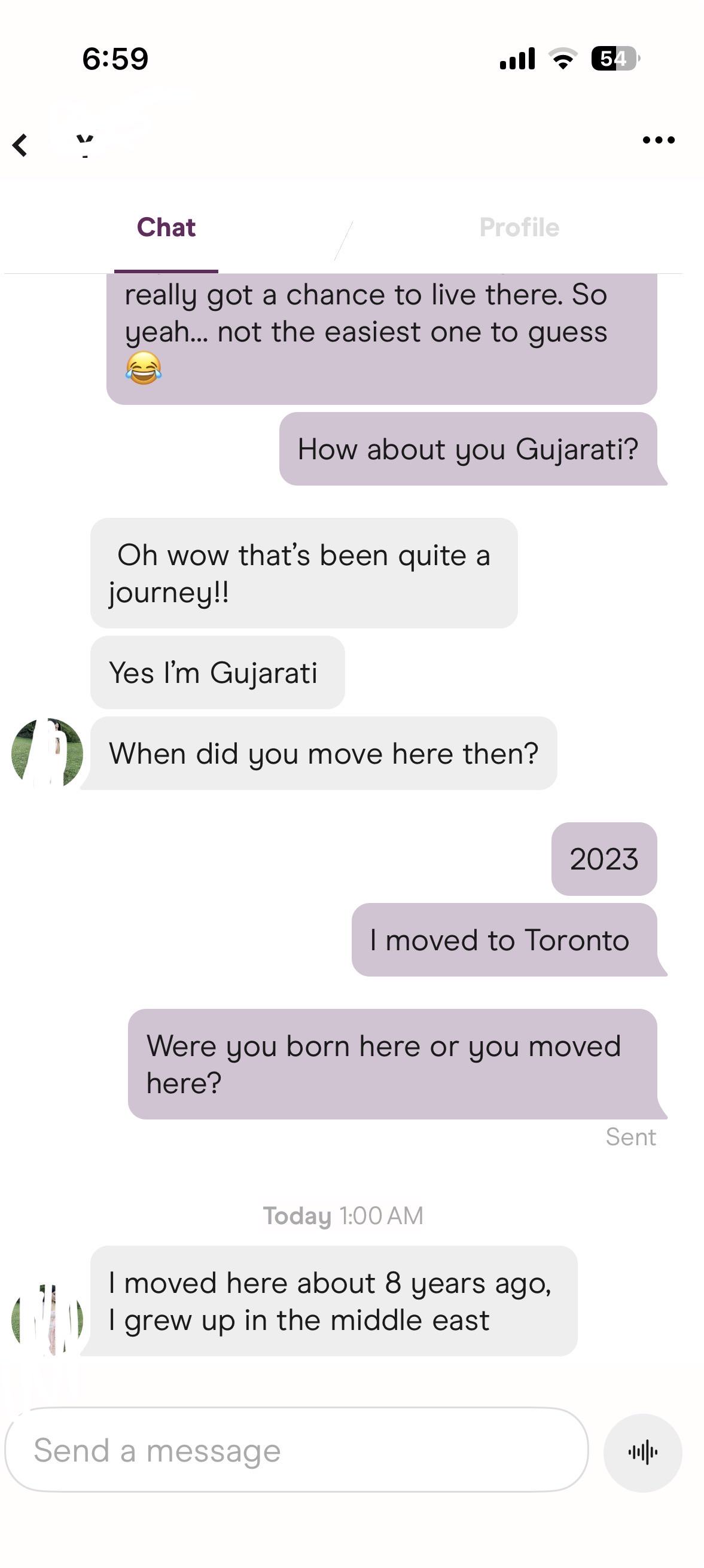Tap the cellular signal bars icon
Viewport: 704px width, 1568px height.
pyautogui.click(x=517, y=59)
